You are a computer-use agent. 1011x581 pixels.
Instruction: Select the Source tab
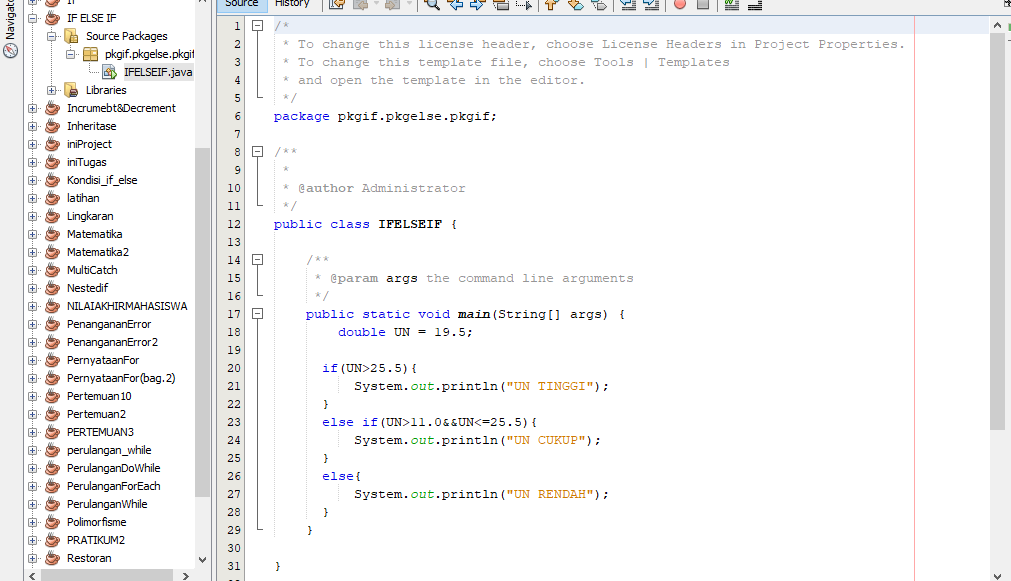coord(240,4)
